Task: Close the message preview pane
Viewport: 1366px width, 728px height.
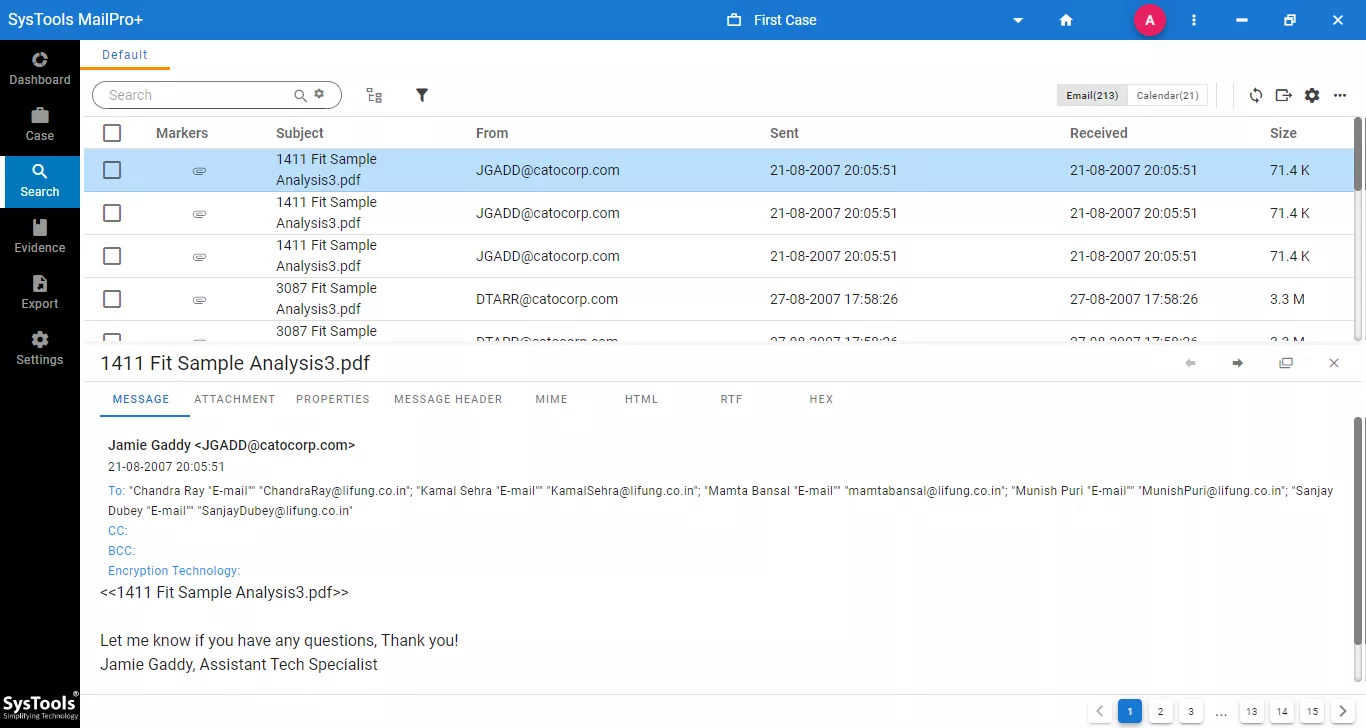Action: tap(1334, 363)
